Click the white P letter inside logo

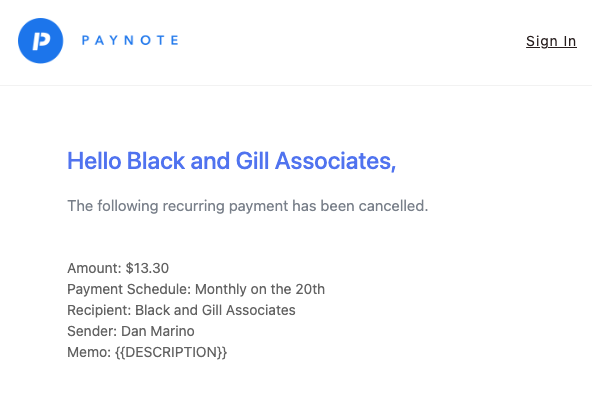(x=41, y=41)
